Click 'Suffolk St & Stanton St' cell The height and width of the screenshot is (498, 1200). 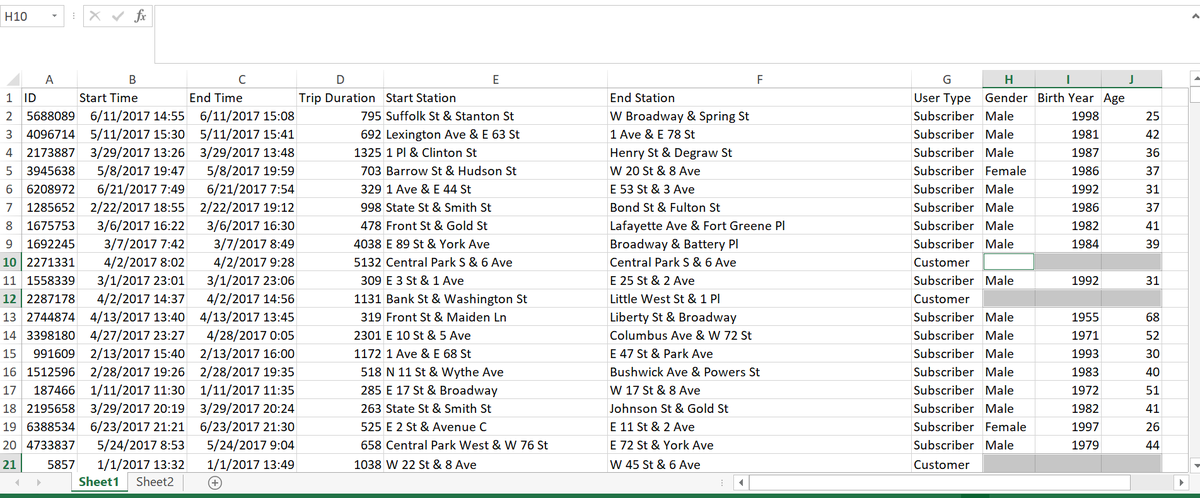click(x=496, y=116)
